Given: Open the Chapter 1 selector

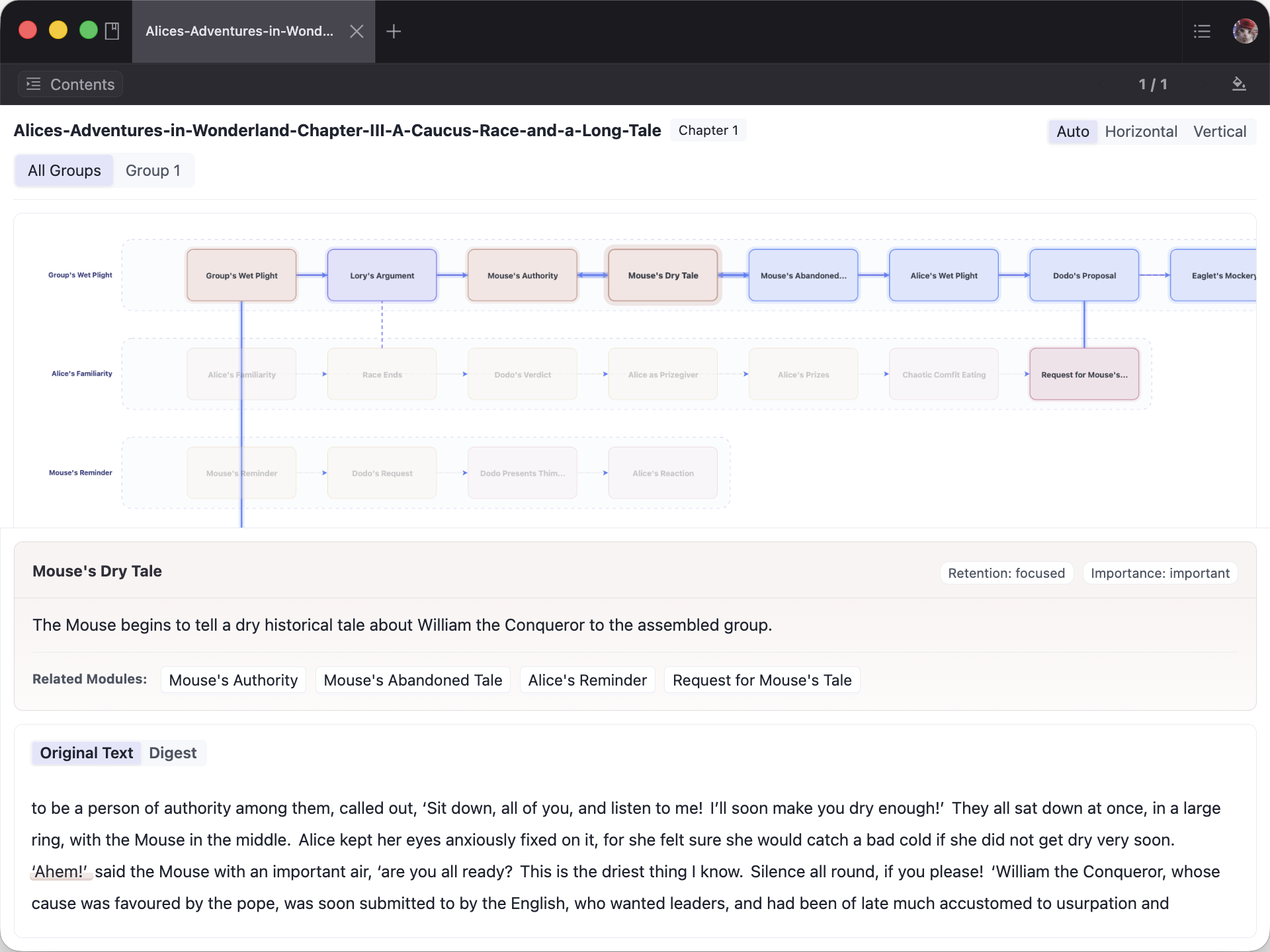Looking at the screenshot, I should point(708,130).
